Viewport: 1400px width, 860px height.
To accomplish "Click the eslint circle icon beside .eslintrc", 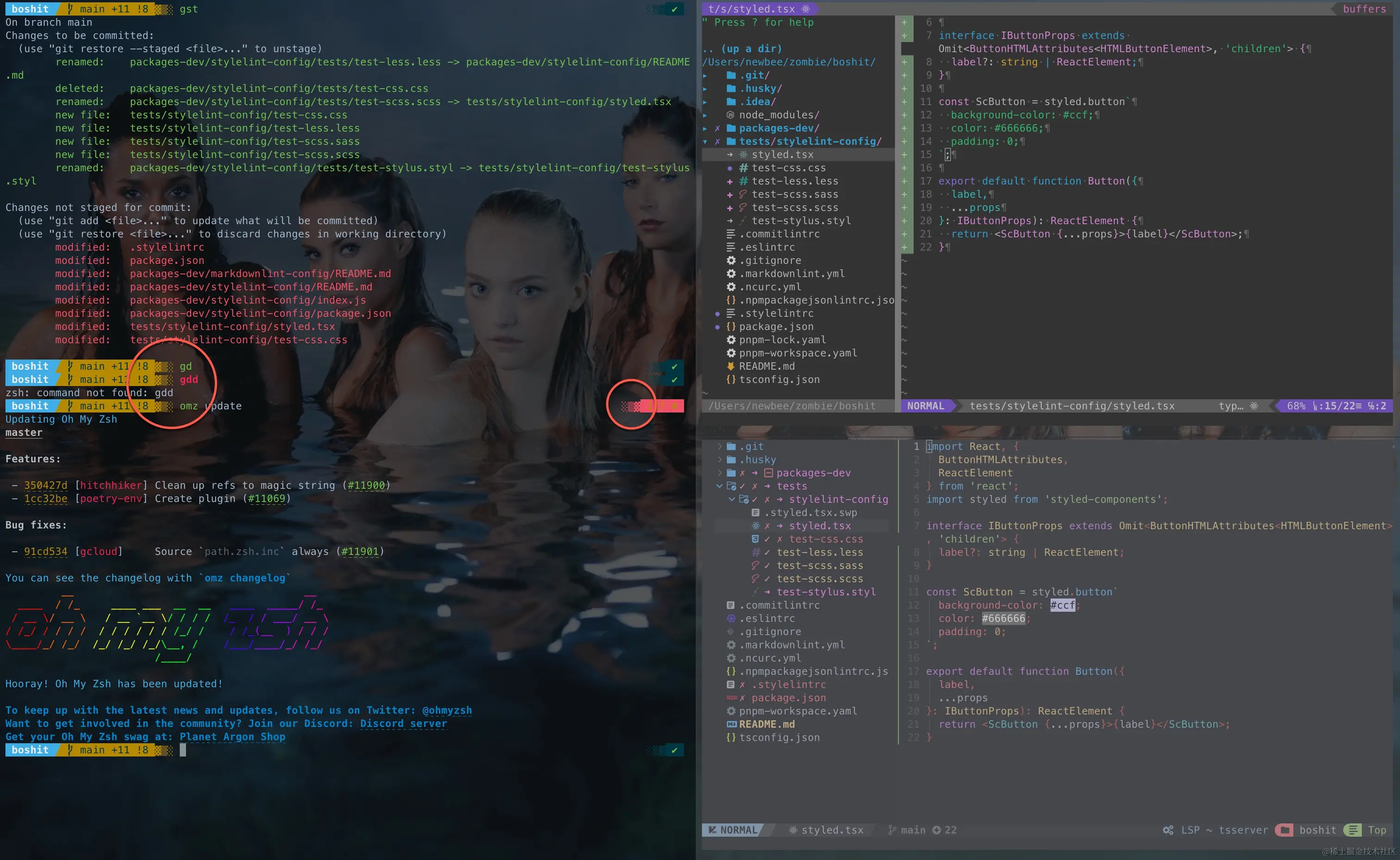I will click(x=731, y=618).
